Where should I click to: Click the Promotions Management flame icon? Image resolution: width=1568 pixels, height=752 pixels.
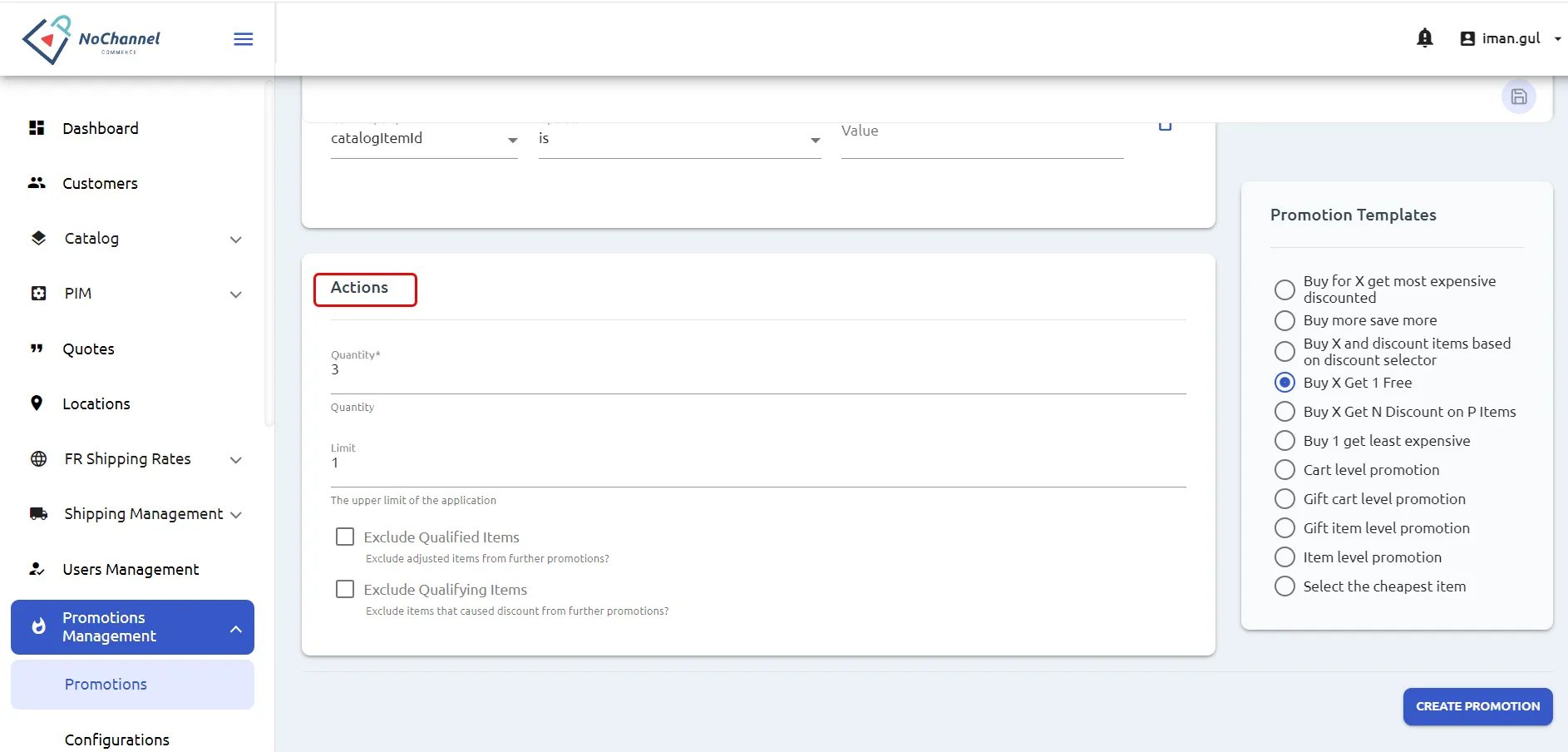pyautogui.click(x=38, y=626)
